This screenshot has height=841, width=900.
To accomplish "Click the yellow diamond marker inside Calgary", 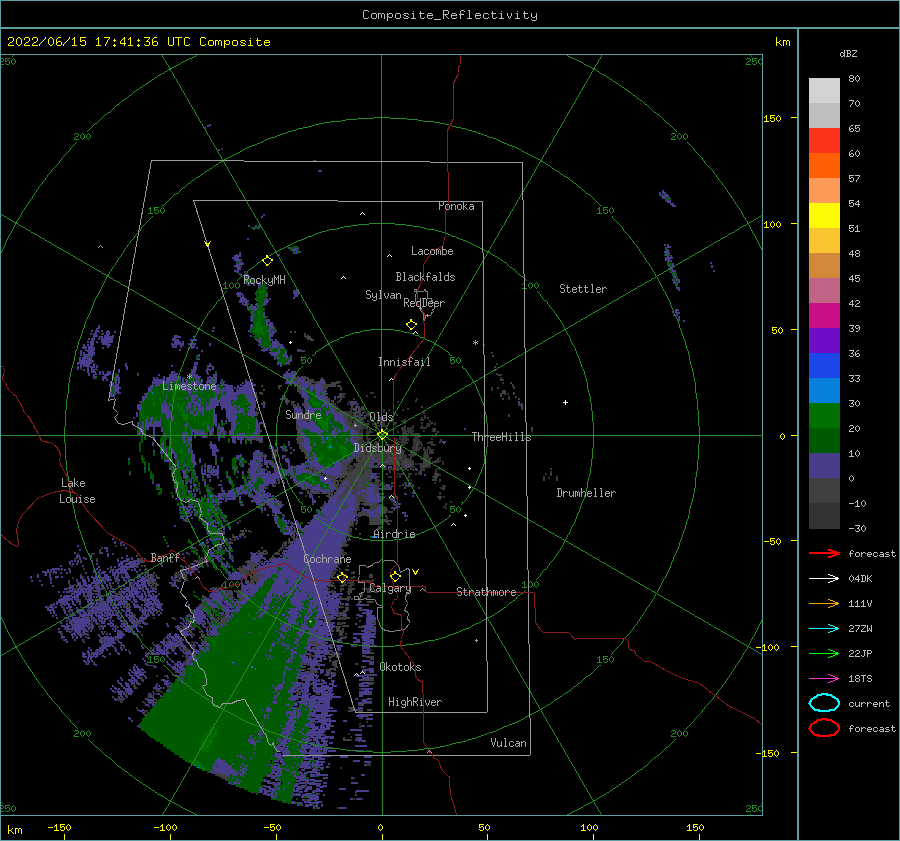I will 395,576.
